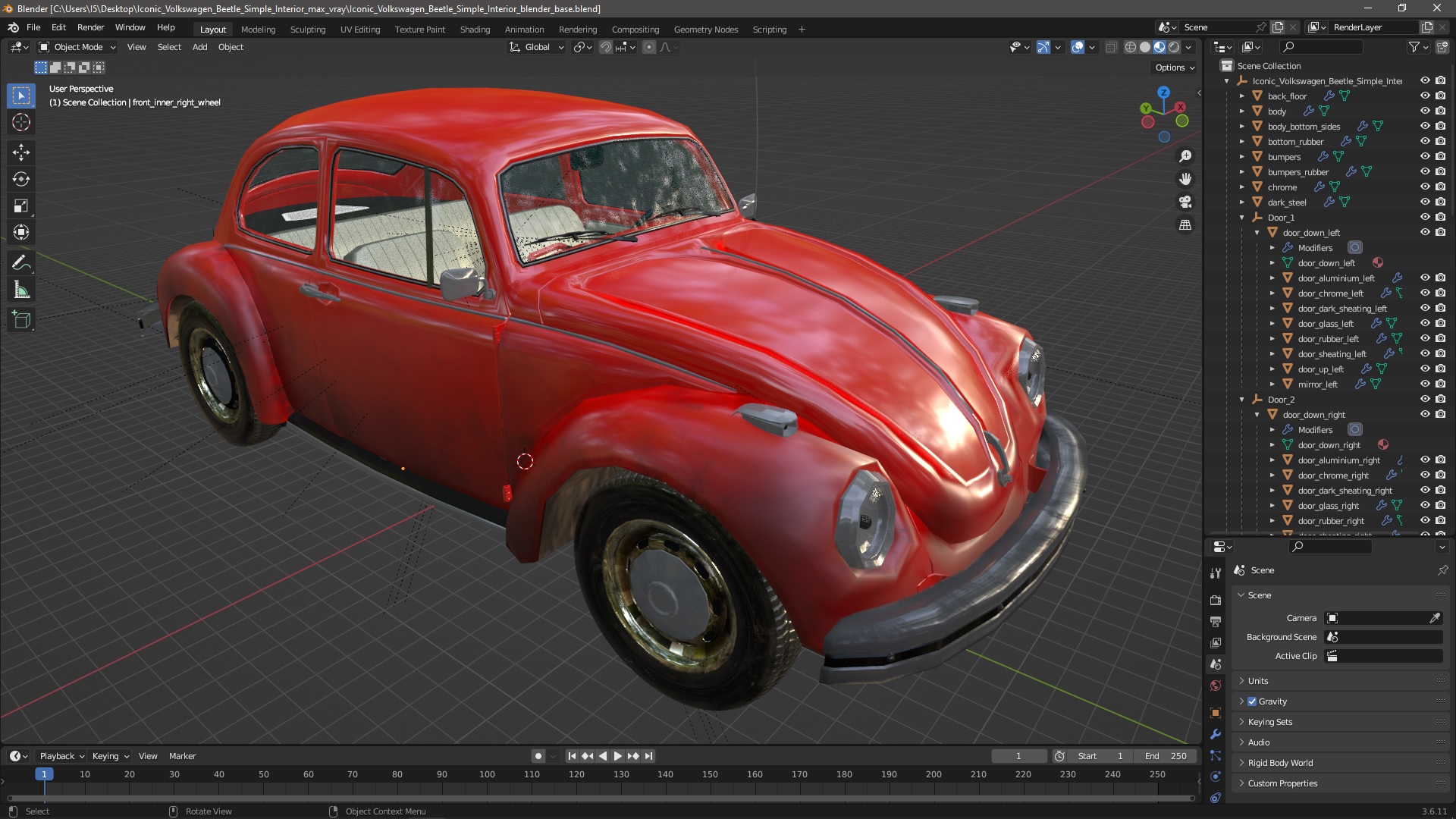The image size is (1456, 819).
Task: Hide the chrome object in viewport
Action: 1425,187
